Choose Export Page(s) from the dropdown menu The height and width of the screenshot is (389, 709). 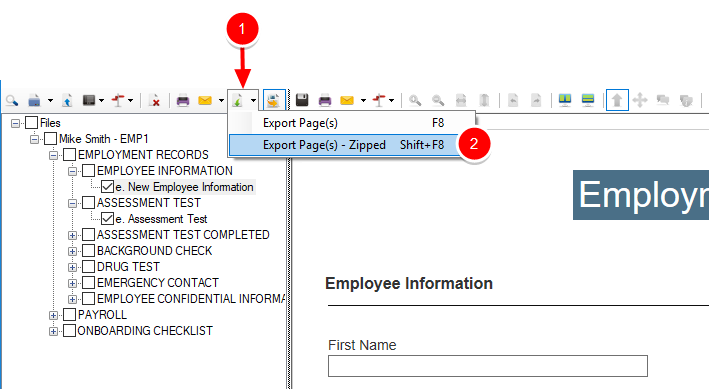(352, 123)
